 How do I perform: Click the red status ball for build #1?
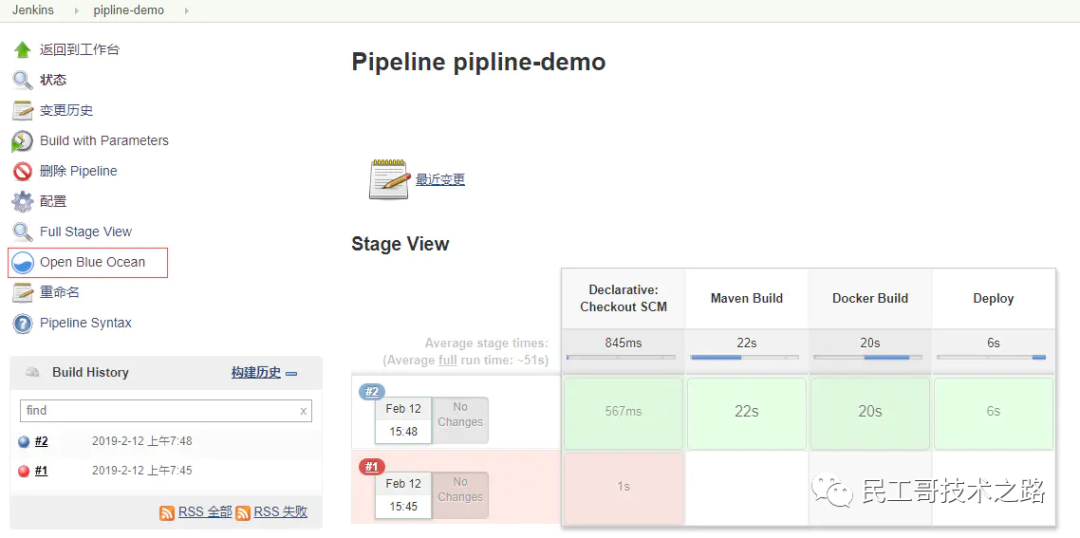coord(24,471)
